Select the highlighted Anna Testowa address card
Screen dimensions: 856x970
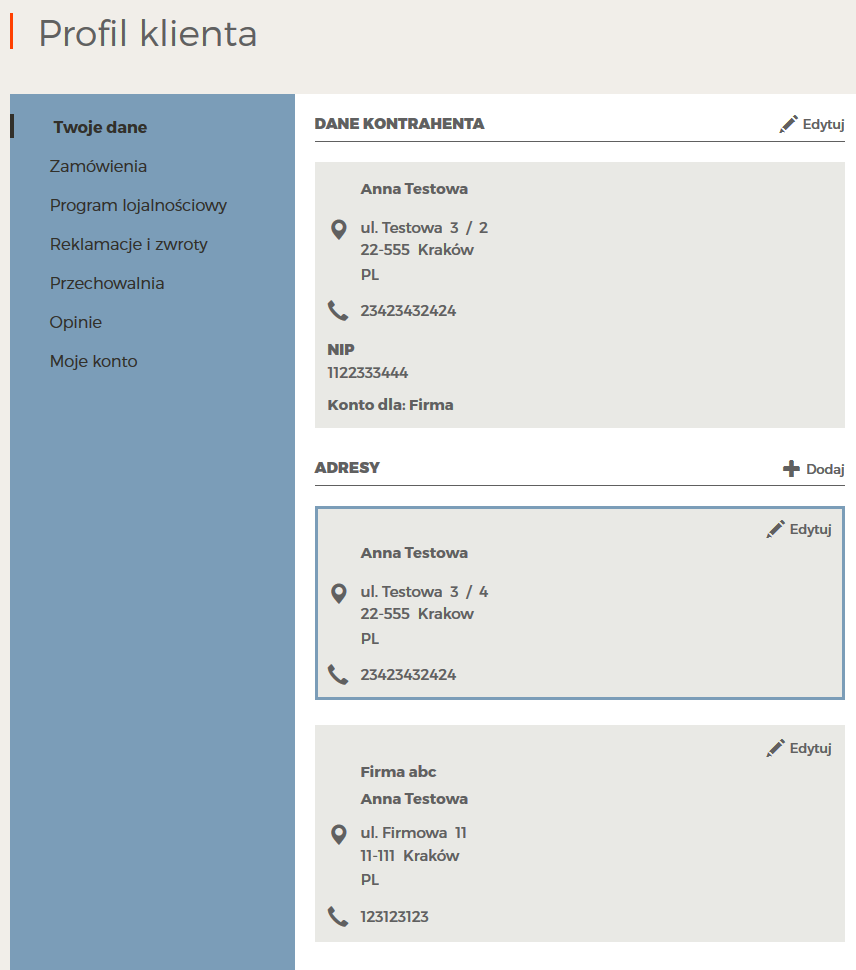tap(580, 603)
